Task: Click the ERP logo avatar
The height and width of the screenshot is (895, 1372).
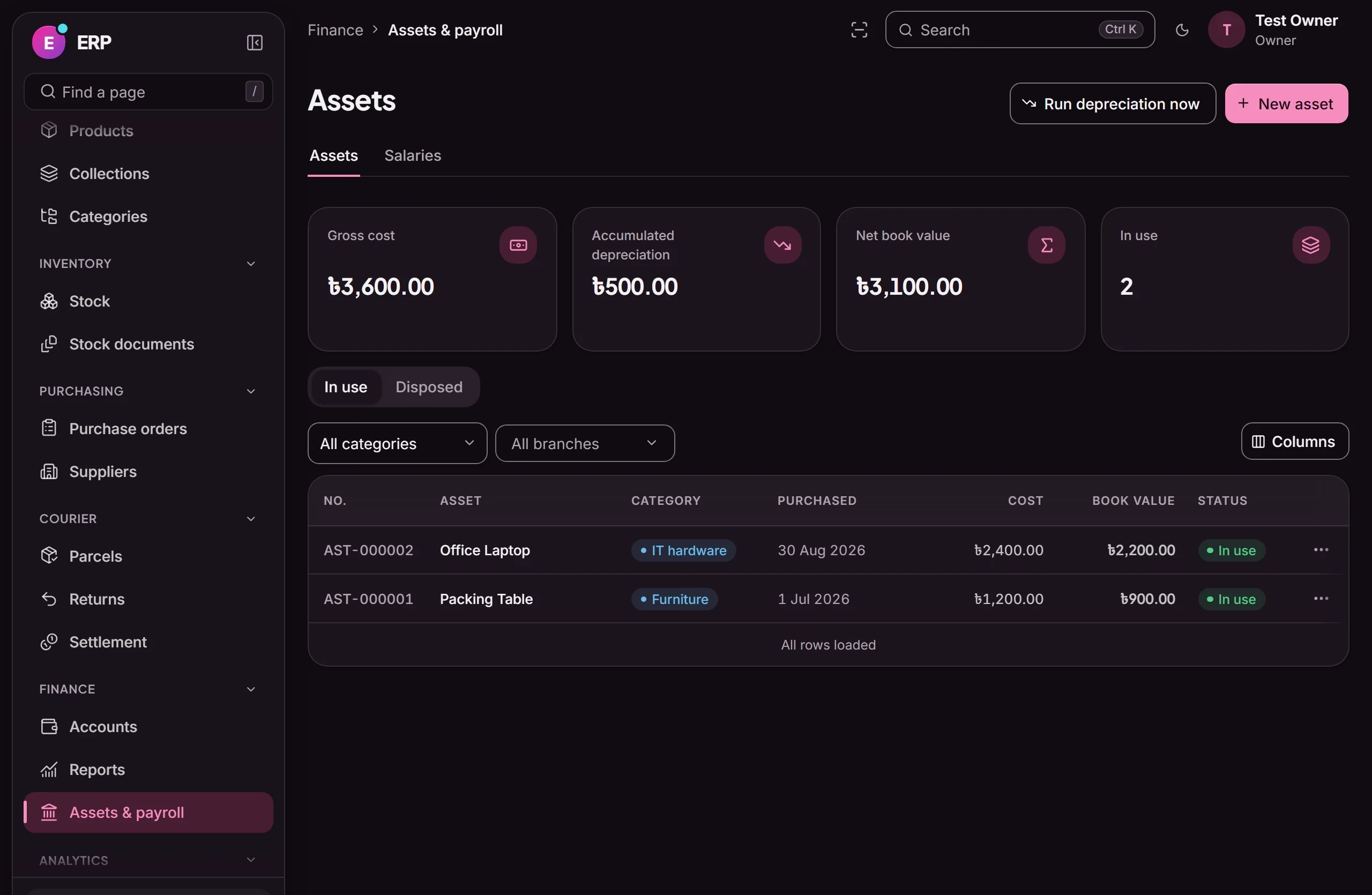Action: [x=49, y=42]
